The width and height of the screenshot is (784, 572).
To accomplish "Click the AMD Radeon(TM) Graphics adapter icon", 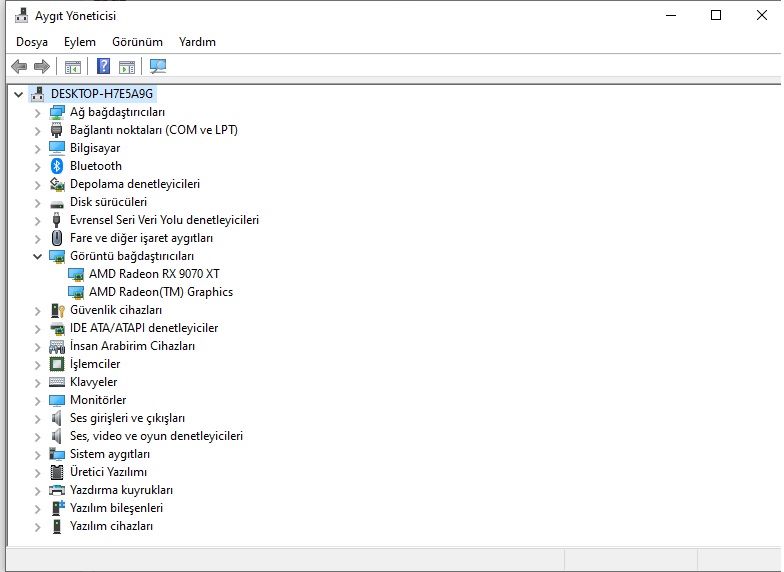I will [76, 292].
